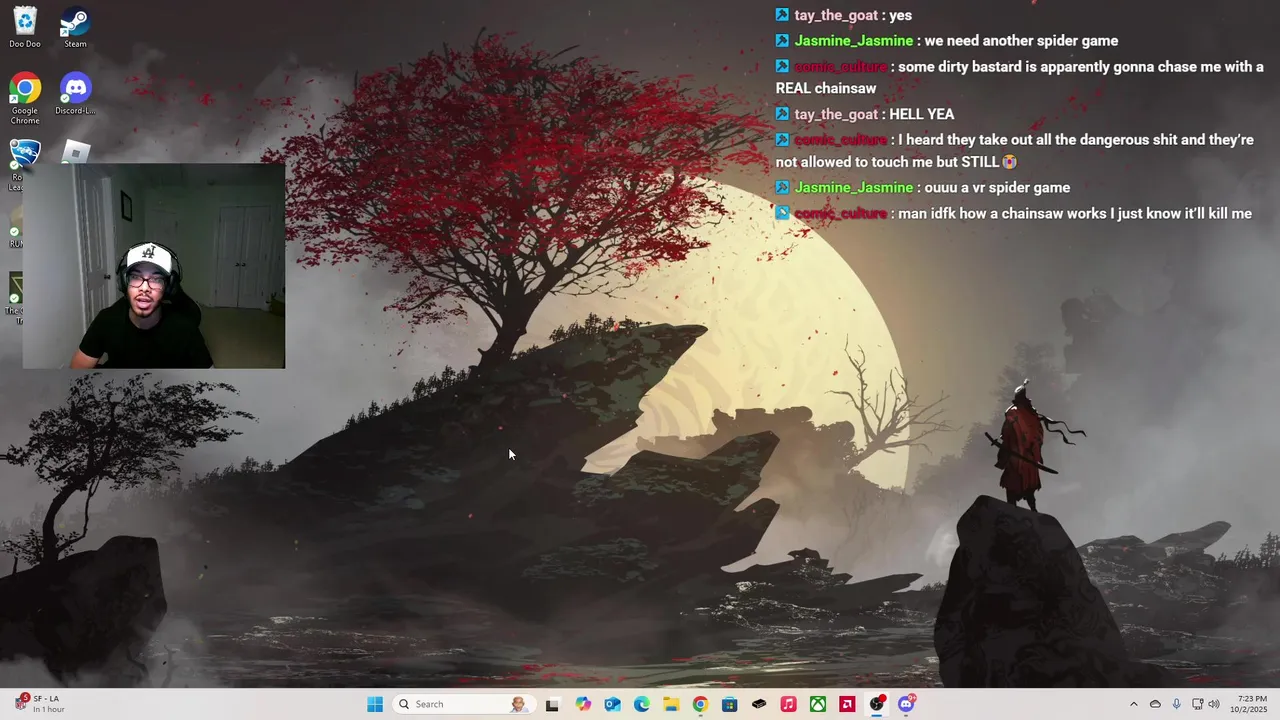The width and height of the screenshot is (1280, 720).
Task: Open the volume speaker tray icon
Action: (1214, 704)
